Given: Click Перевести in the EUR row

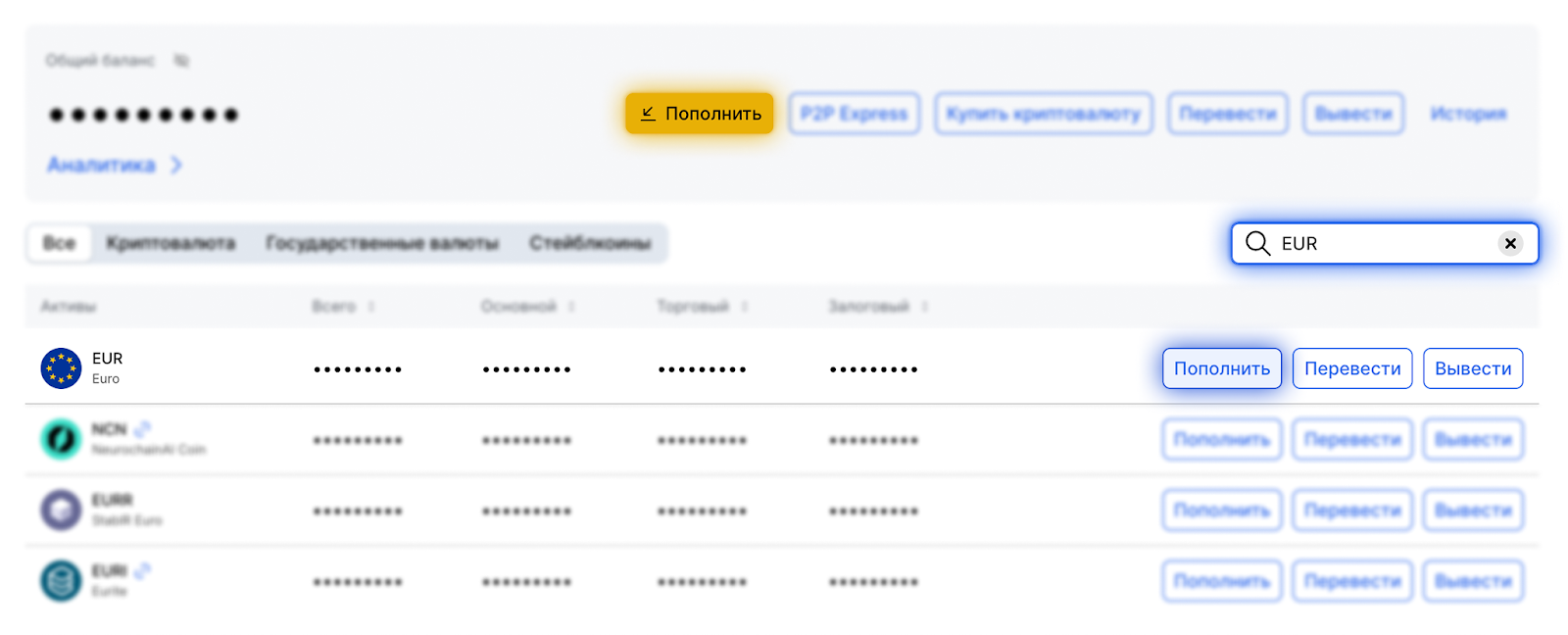Looking at the screenshot, I should point(1351,368).
